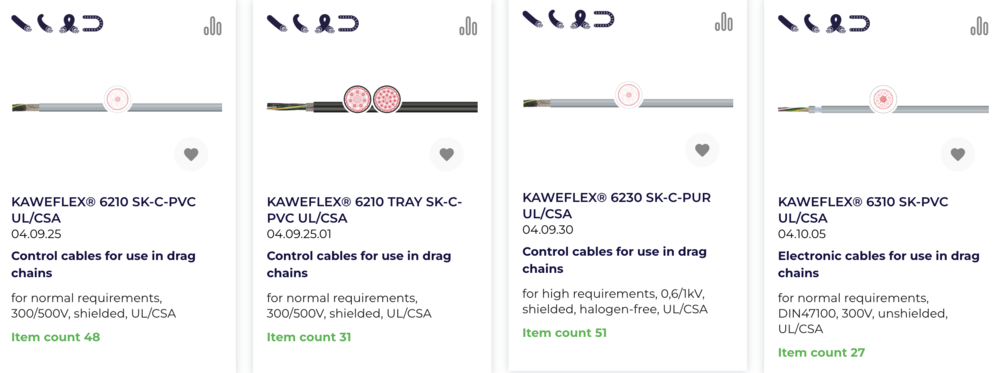Image resolution: width=1000 pixels, height=373 pixels.
Task: Open KAWEFLEX 6230 SK-C-PUR UL/CSA title
Action: tap(616, 205)
